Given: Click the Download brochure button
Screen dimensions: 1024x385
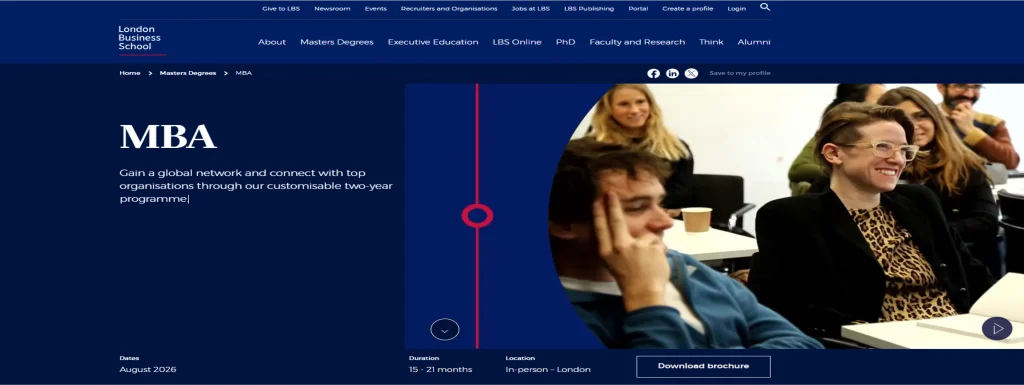Looking at the screenshot, I should pyautogui.click(x=703, y=366).
